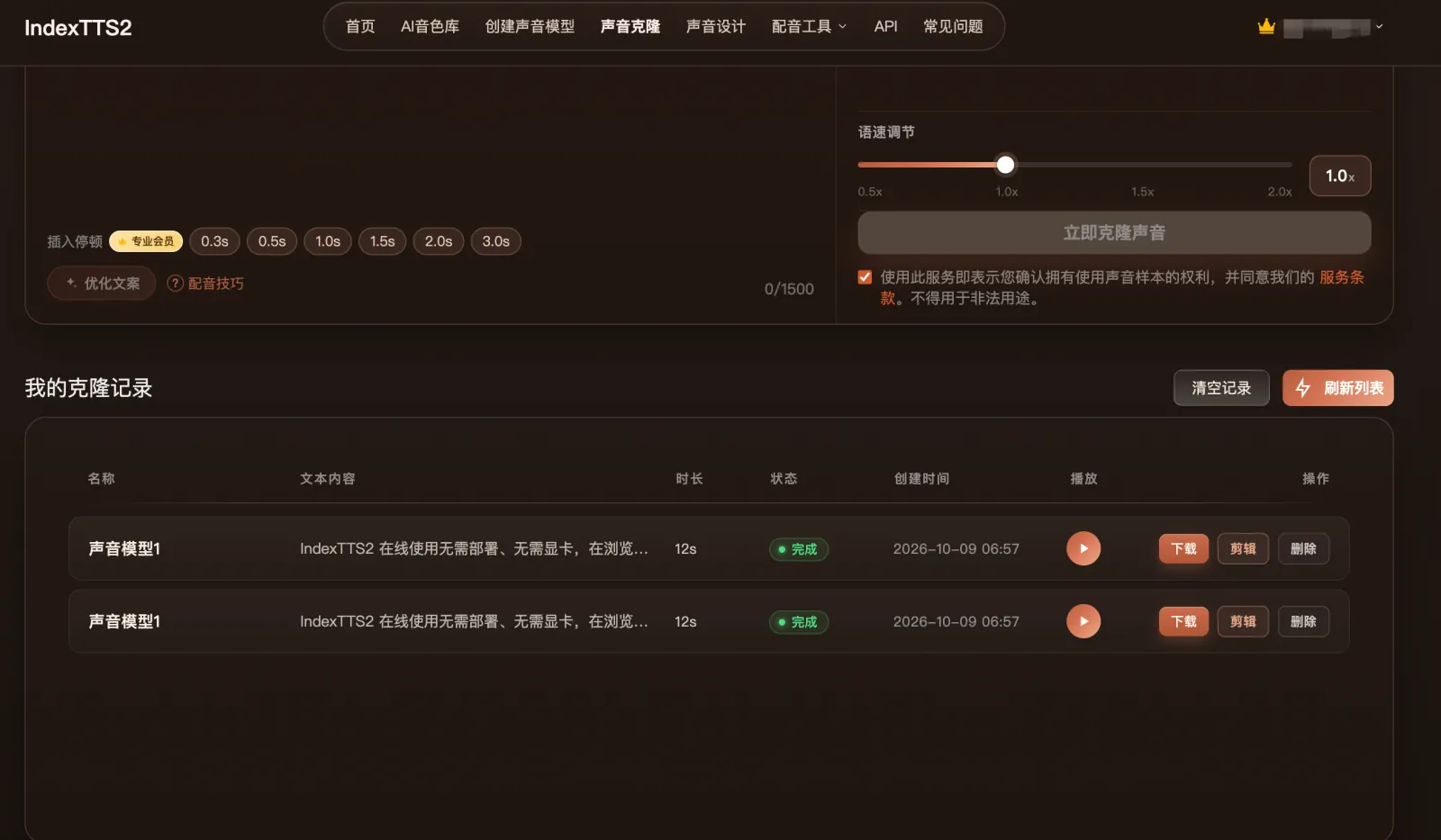This screenshot has width=1441, height=840.
Task: Uncheck the service terms agreement checkbox
Action: pos(865,277)
